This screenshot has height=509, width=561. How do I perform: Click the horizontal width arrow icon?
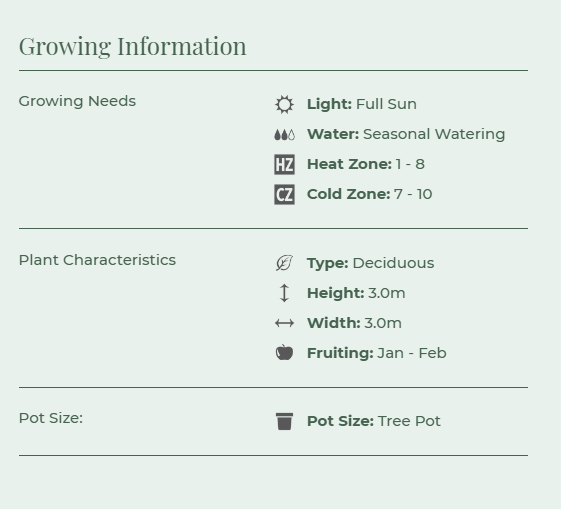pyautogui.click(x=284, y=323)
